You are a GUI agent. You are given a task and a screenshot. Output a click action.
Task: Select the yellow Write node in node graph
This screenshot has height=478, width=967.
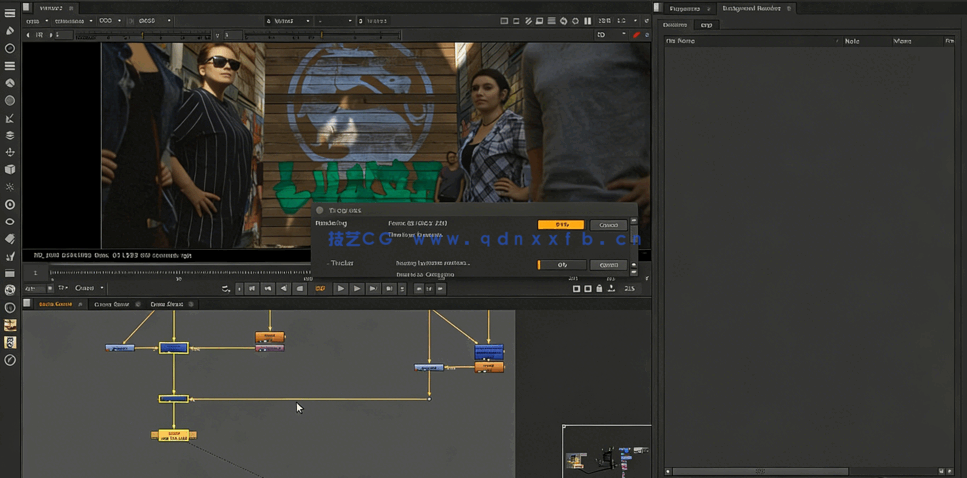click(173, 435)
